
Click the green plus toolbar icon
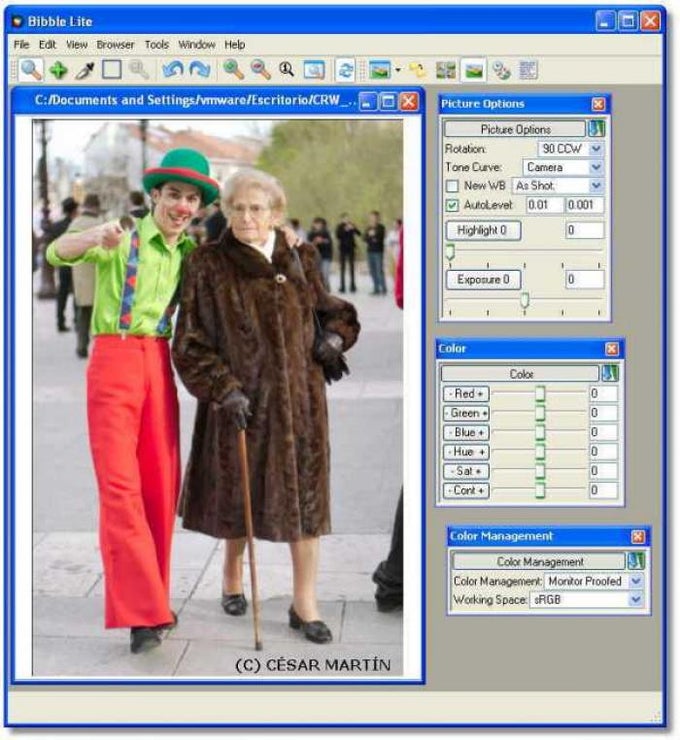[x=58, y=70]
